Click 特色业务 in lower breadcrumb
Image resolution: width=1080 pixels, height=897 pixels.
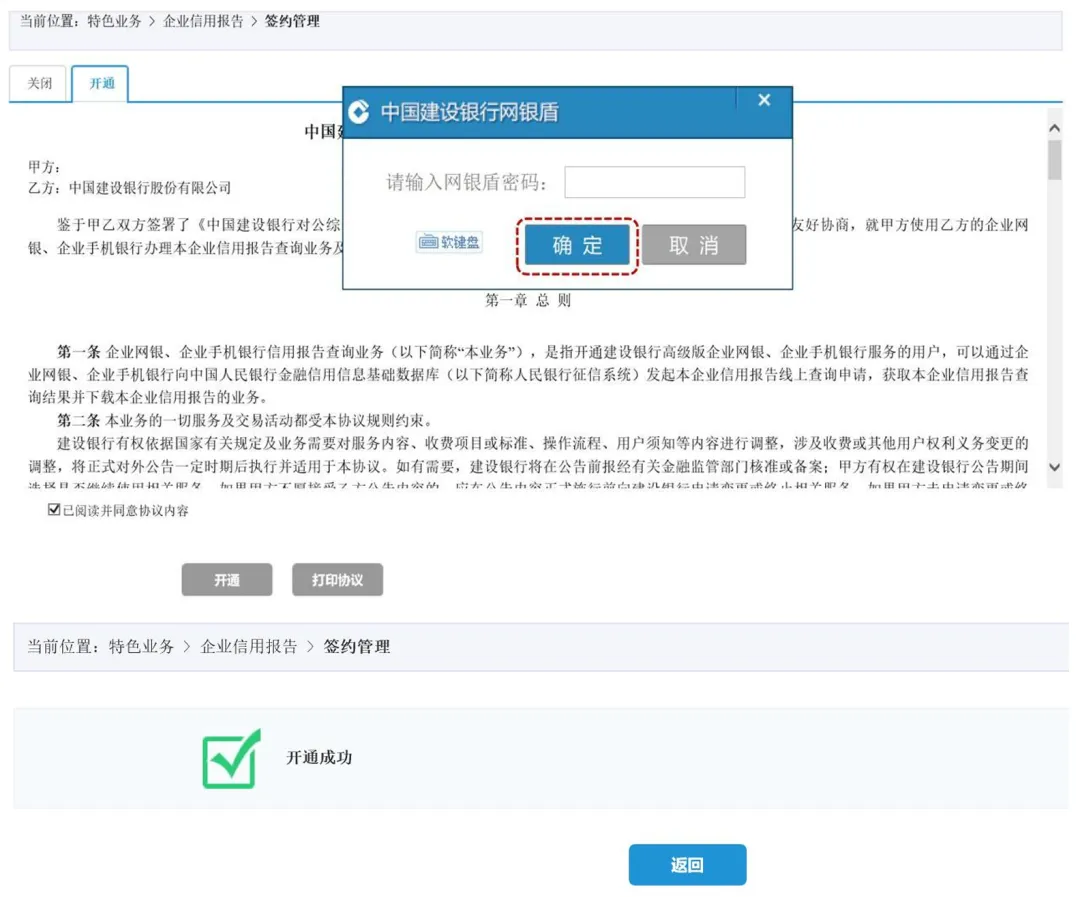pos(141,646)
